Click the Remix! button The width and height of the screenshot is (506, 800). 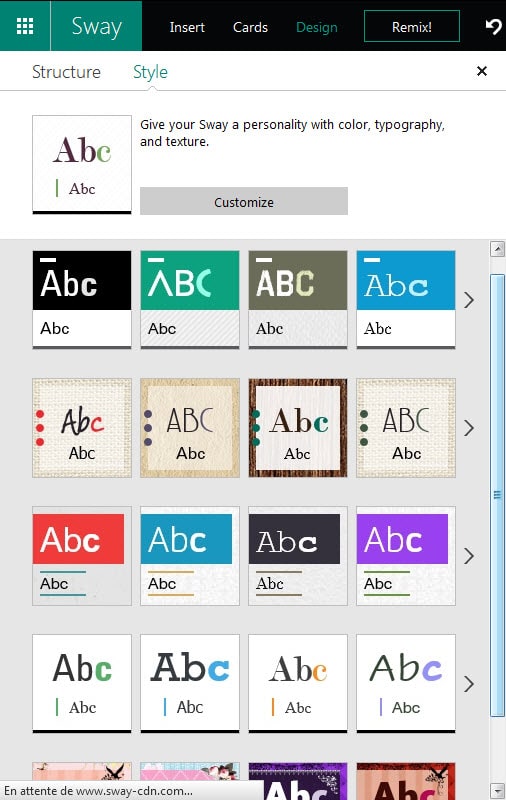point(412,27)
